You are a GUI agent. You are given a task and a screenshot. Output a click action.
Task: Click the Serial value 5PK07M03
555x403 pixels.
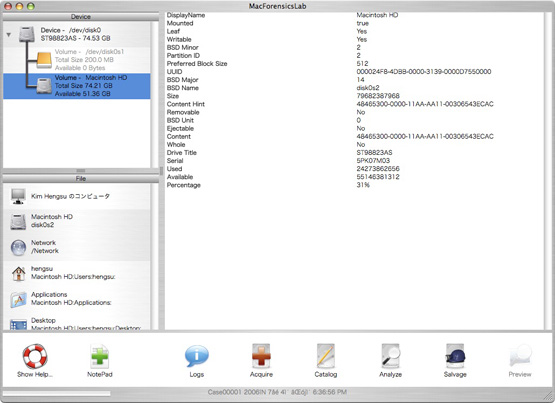click(373, 161)
